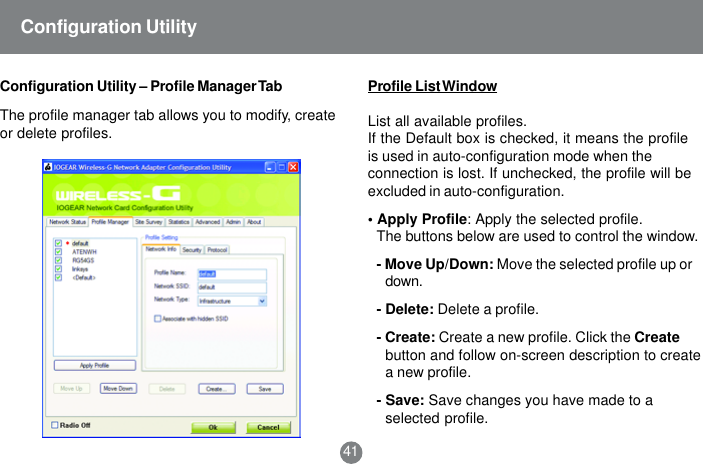The height and width of the screenshot is (464, 703).
Task: Uncheck the default profile checkbox
Action: (58, 243)
